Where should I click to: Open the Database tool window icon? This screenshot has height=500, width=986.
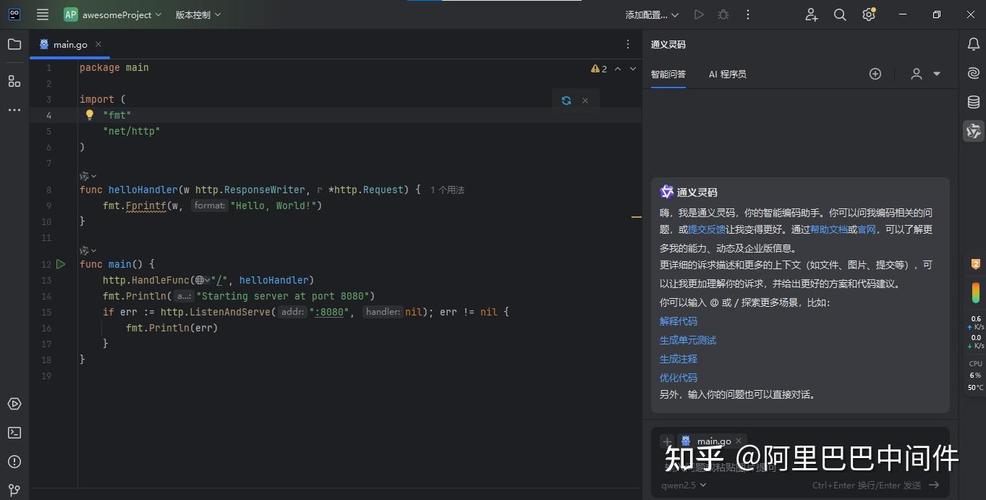tap(973, 102)
